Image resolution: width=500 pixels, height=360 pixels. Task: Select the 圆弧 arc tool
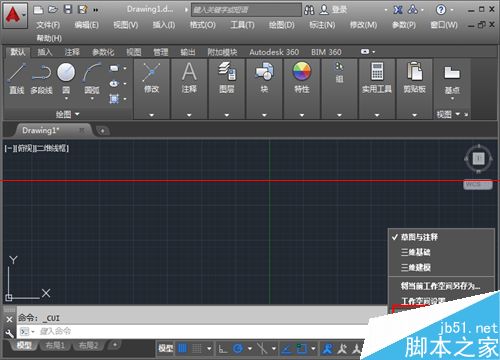click(92, 79)
